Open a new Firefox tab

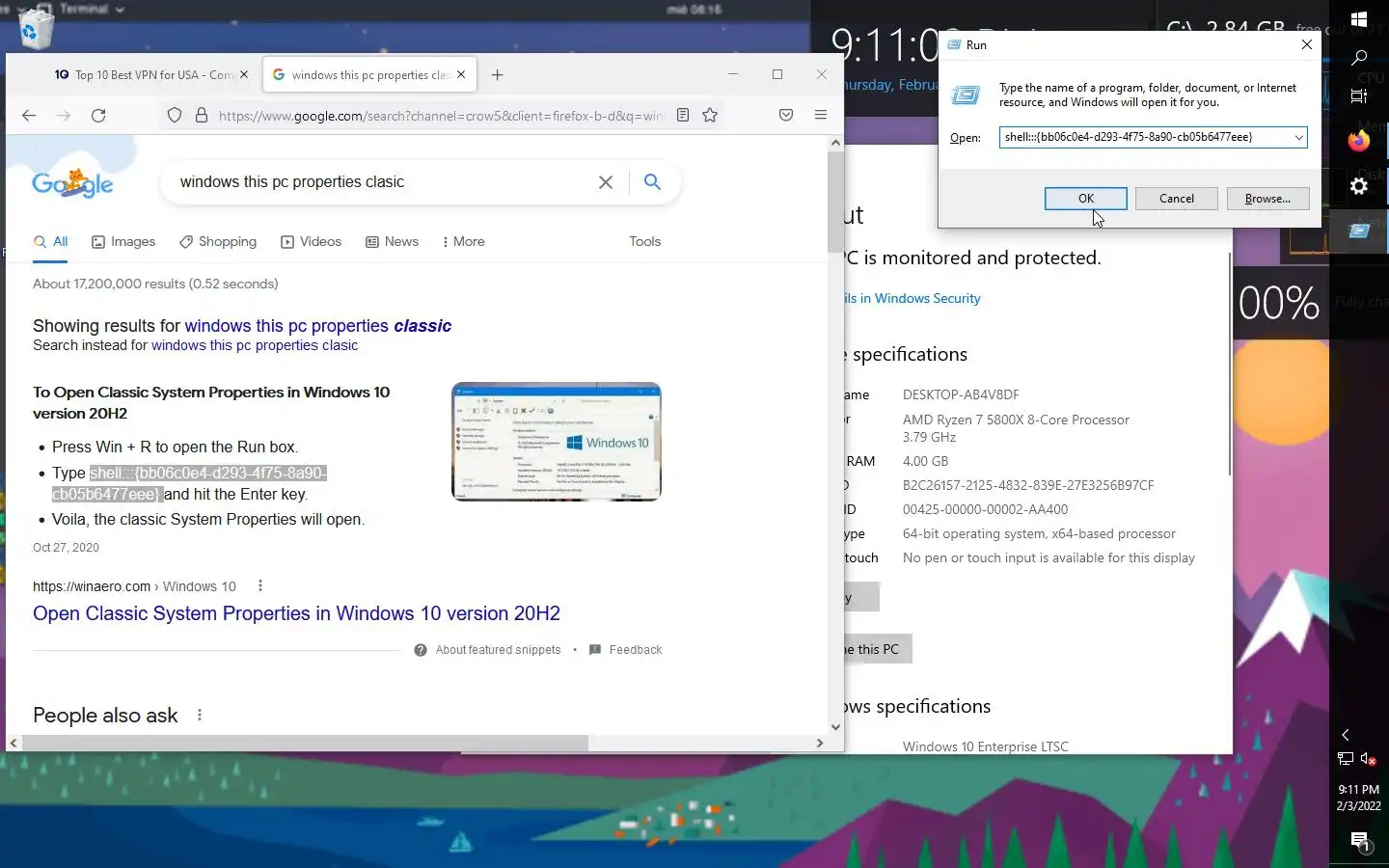coord(497,75)
